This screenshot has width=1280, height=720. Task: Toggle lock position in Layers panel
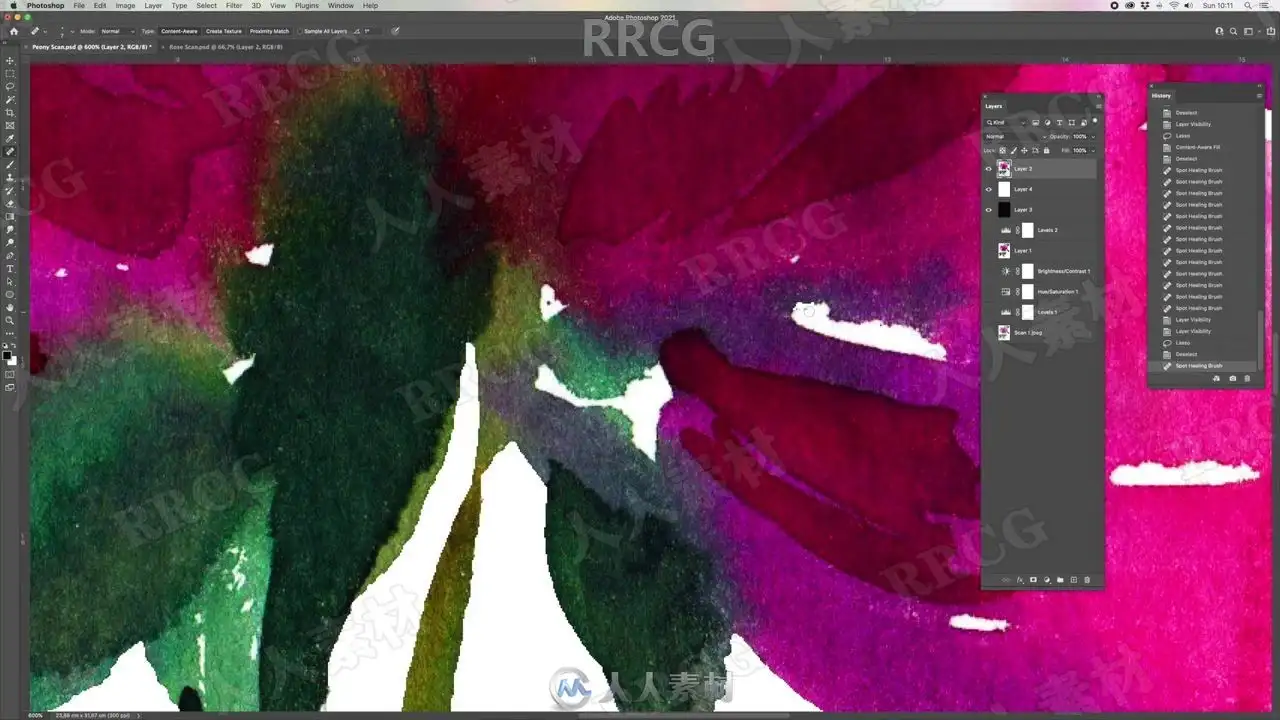pos(1024,150)
